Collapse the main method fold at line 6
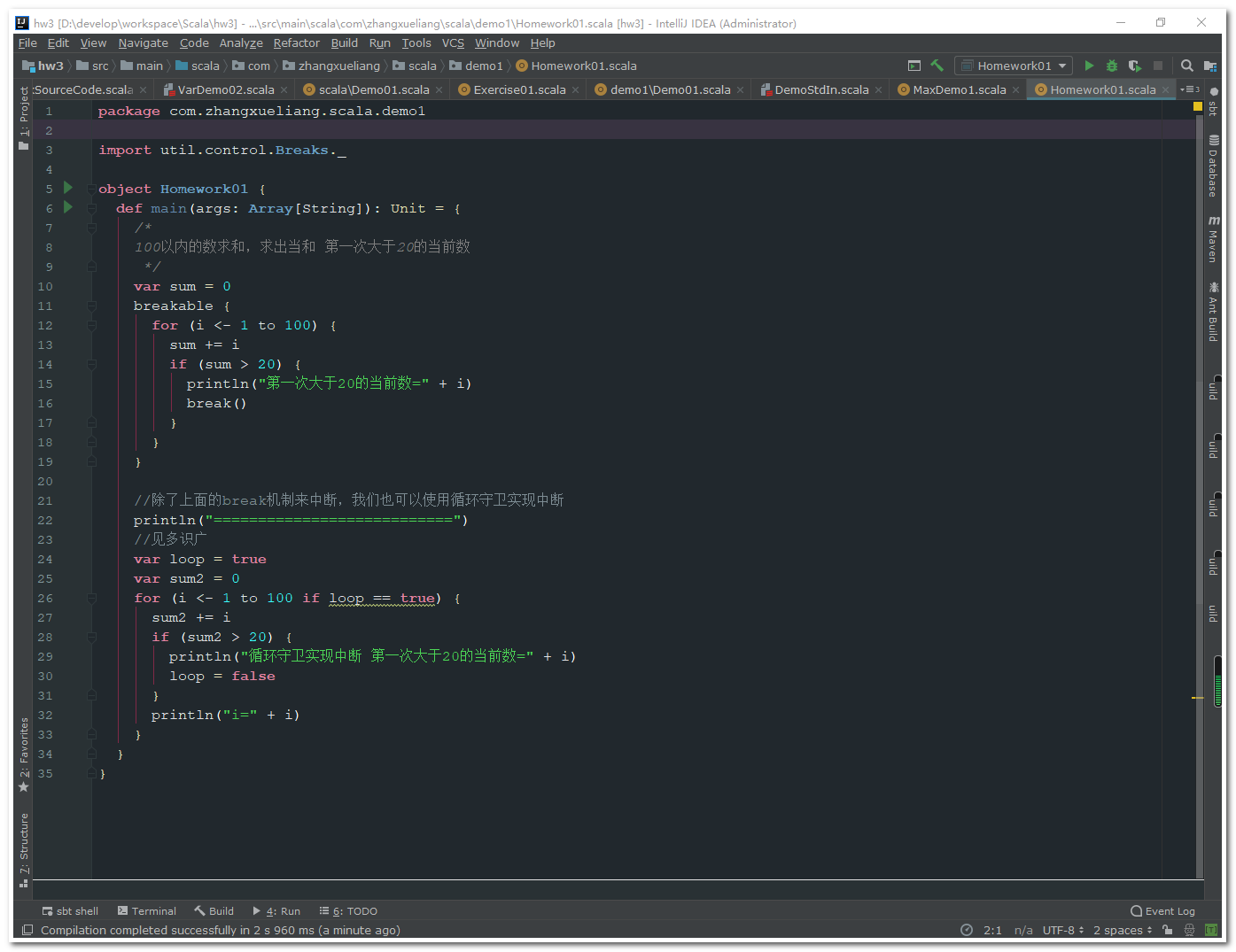The image size is (1236, 952). (91, 208)
